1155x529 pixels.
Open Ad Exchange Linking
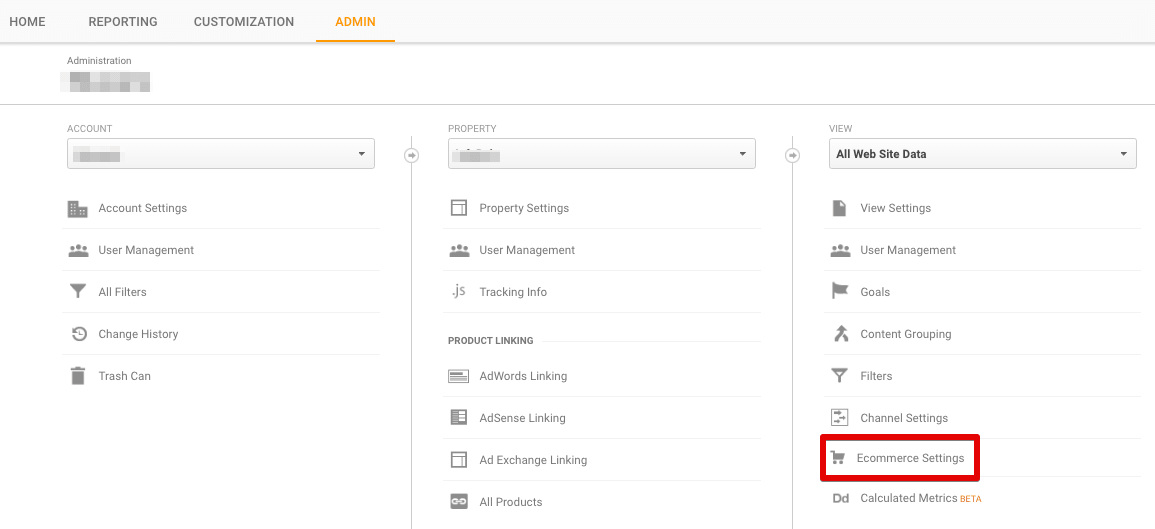[533, 460]
